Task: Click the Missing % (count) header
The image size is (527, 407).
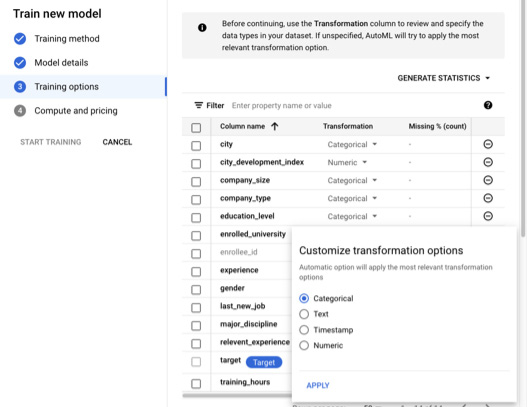Action: (x=437, y=126)
